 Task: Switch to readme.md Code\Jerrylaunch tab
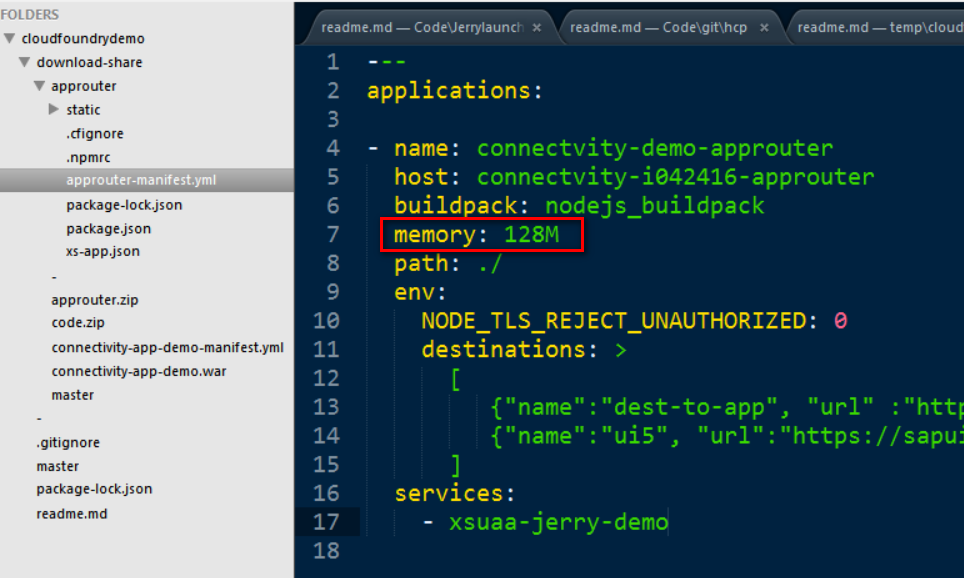click(x=422, y=28)
